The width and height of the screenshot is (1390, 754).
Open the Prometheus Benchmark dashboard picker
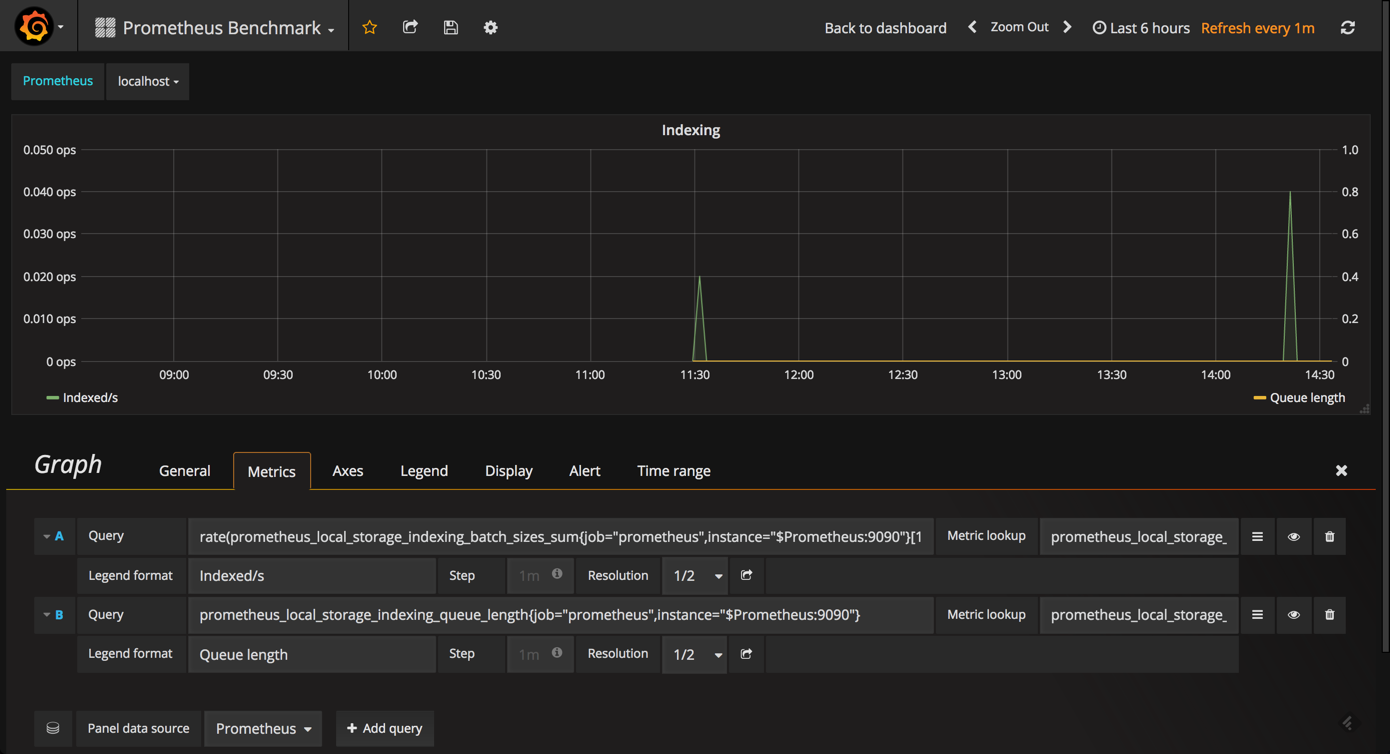(215, 27)
